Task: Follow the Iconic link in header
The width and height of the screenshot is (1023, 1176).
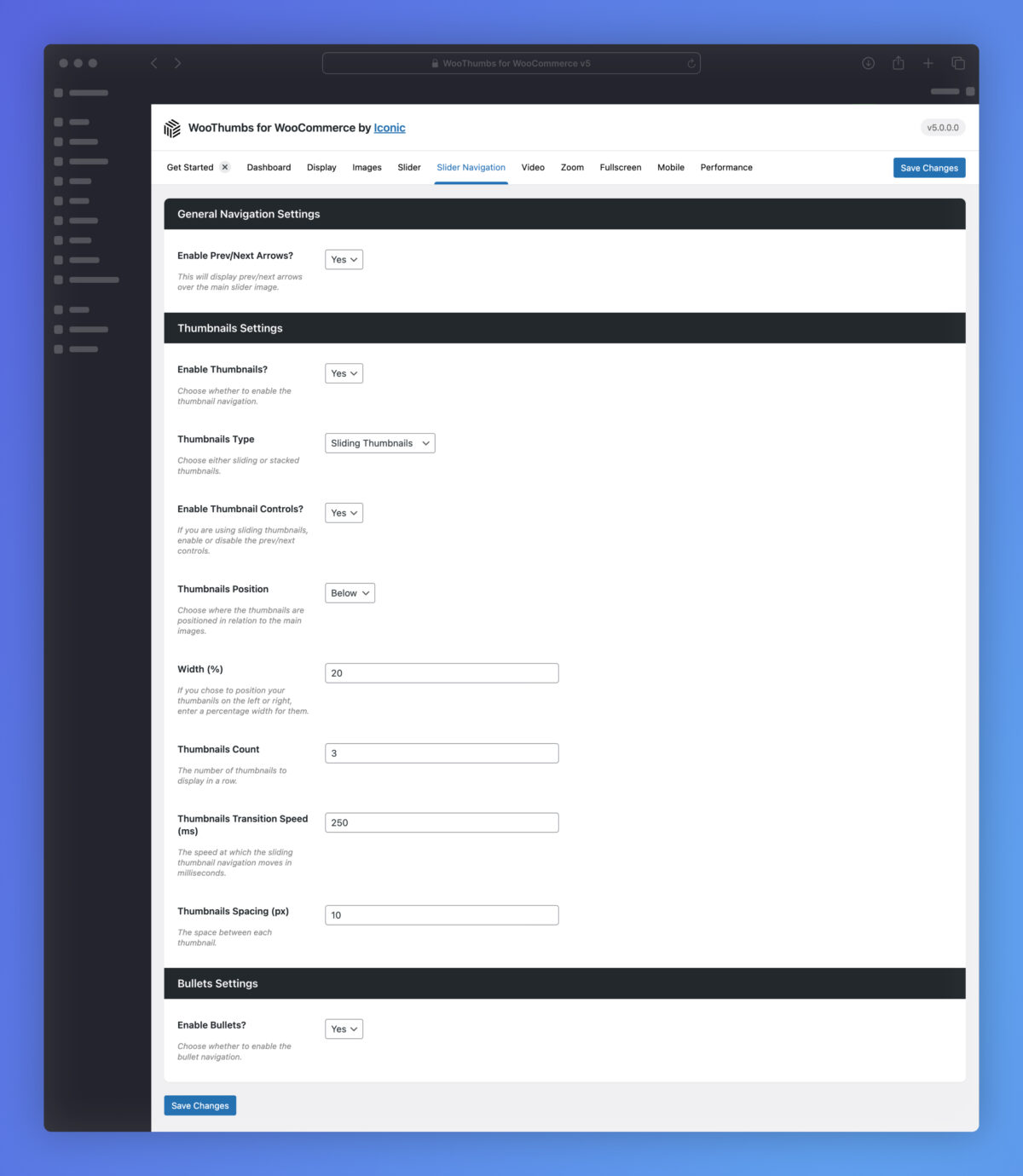Action: (390, 128)
